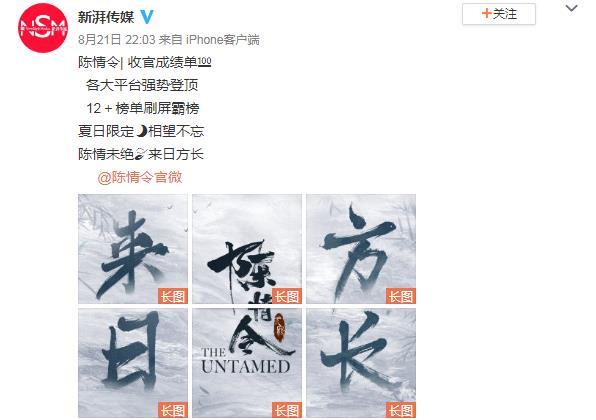Click the 8月21日 22:03 timestamp

[117, 40]
